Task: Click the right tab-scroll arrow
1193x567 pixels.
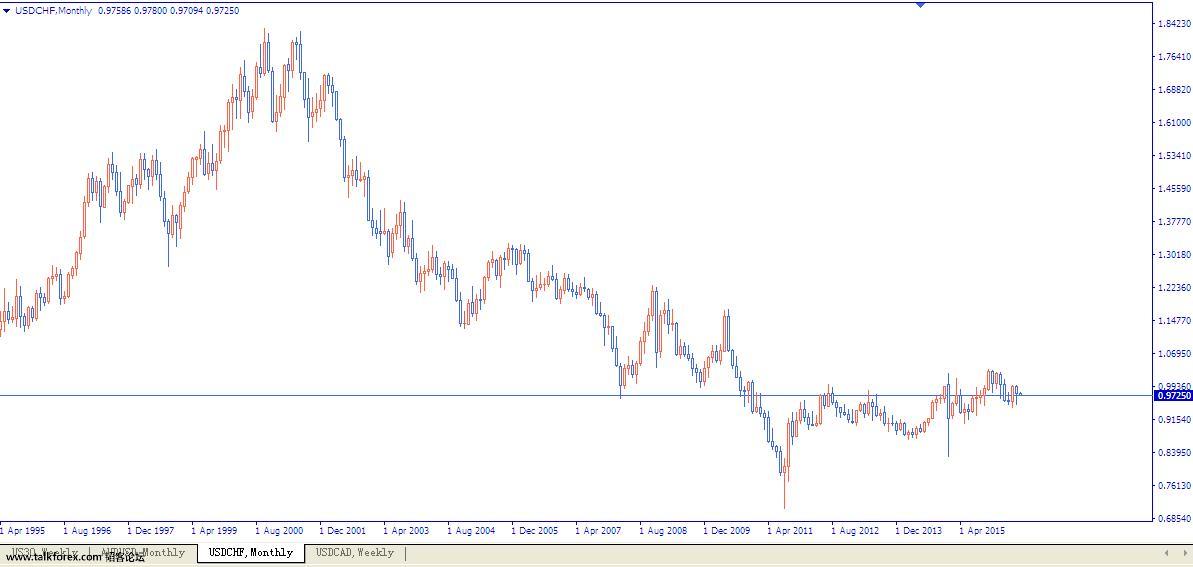Action: point(1184,553)
